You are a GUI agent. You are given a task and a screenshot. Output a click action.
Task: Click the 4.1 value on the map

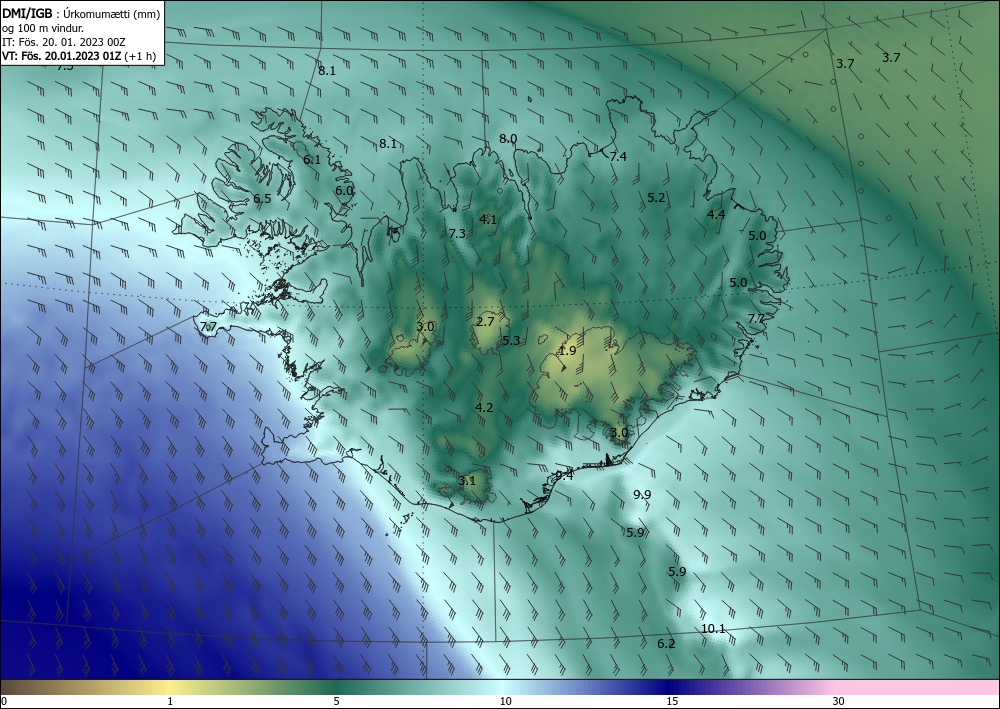click(x=488, y=219)
